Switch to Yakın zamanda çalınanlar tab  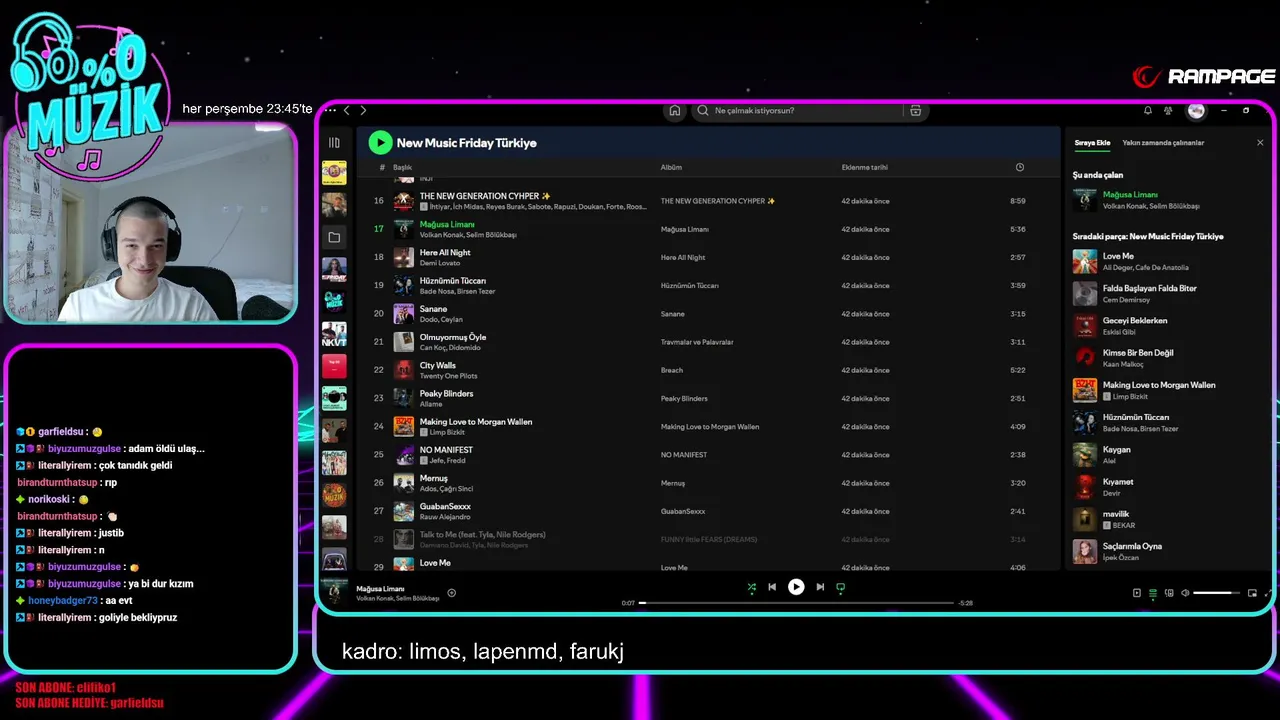click(1163, 142)
